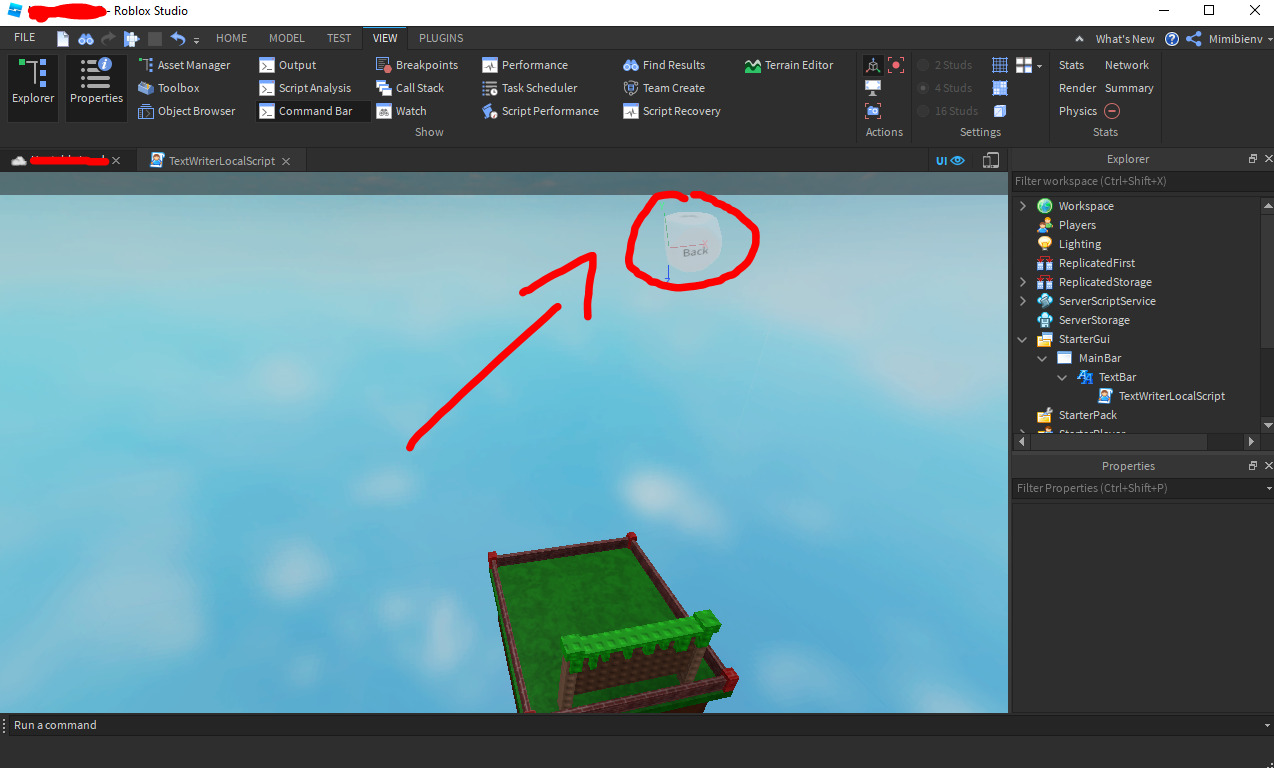1274x768 pixels.
Task: Switch to the MODEL tab
Action: 286,37
